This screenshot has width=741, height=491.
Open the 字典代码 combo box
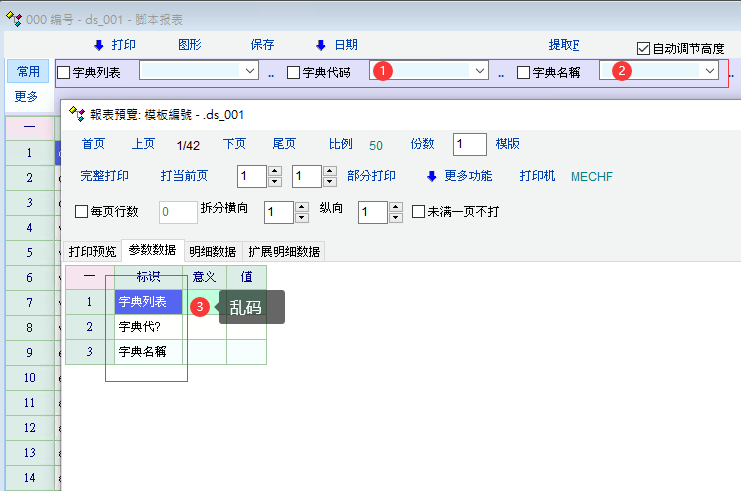tap(480, 71)
